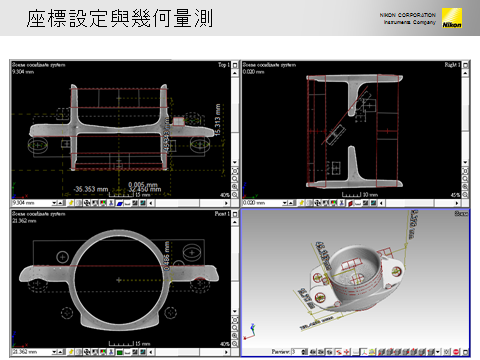Click the Right view horizontal scrollbar track
Viewport: 480px width, 360px height.
[419, 203]
